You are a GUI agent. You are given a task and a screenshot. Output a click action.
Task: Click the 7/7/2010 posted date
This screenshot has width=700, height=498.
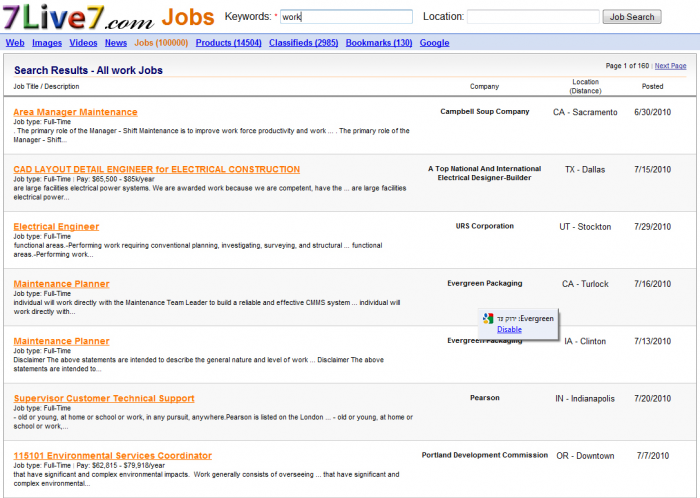click(x=653, y=456)
